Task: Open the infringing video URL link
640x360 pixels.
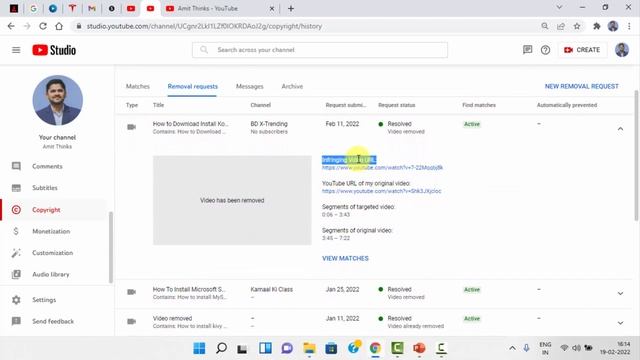Action: (x=382, y=168)
